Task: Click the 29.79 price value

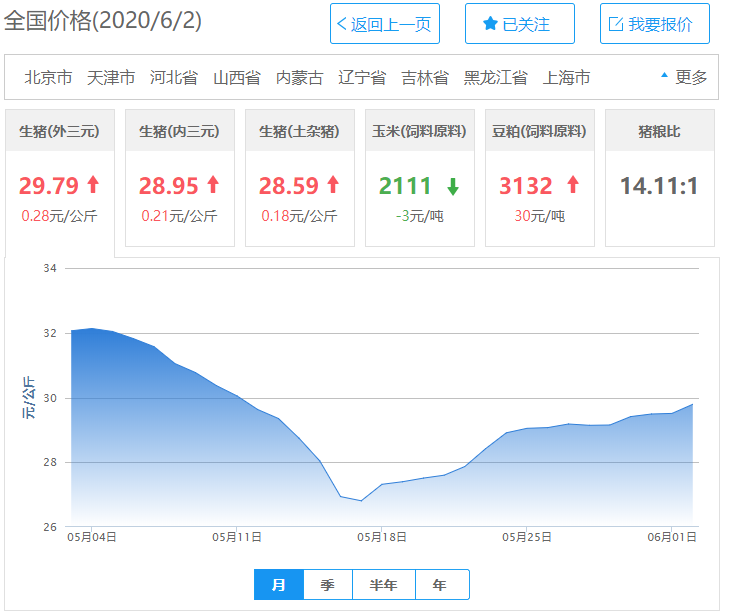Action: 49,186
